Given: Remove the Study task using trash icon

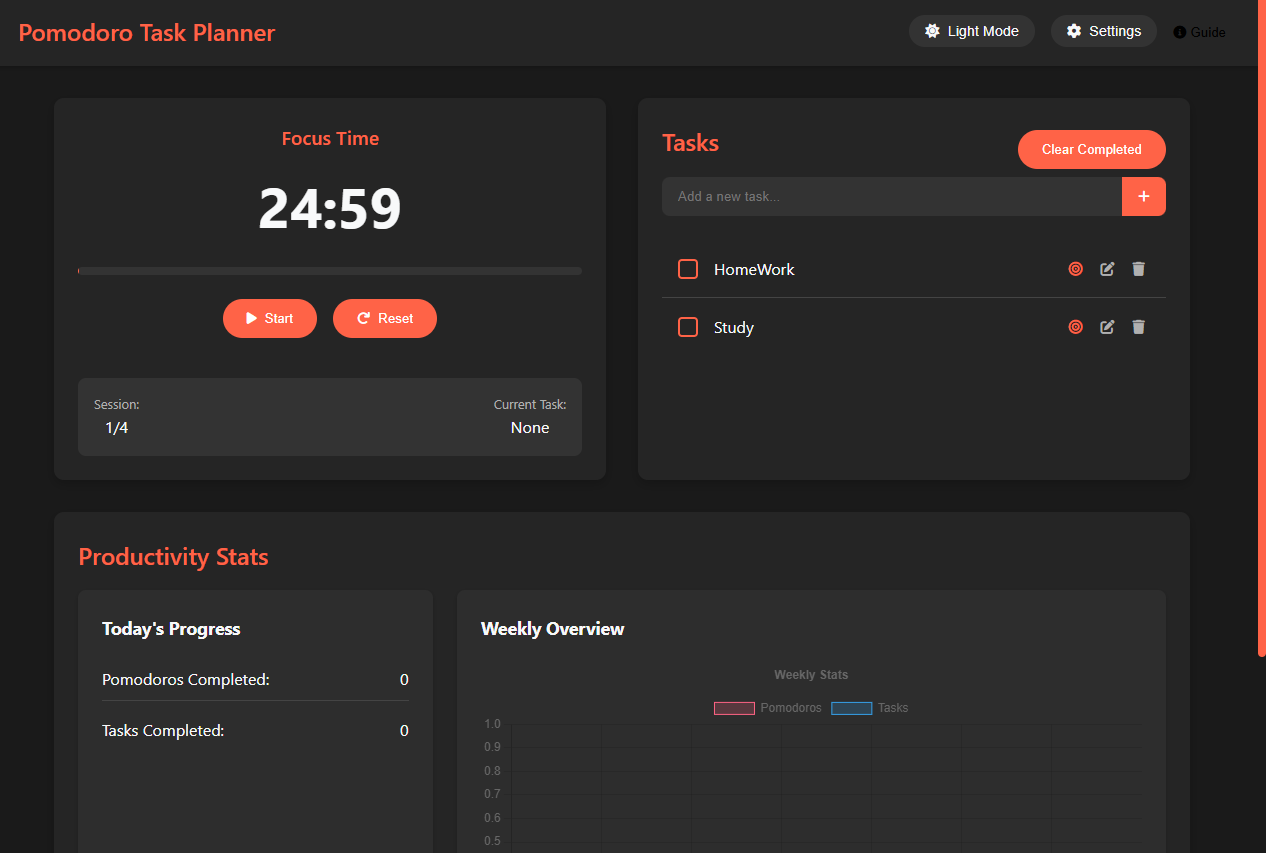Looking at the screenshot, I should click(1139, 327).
